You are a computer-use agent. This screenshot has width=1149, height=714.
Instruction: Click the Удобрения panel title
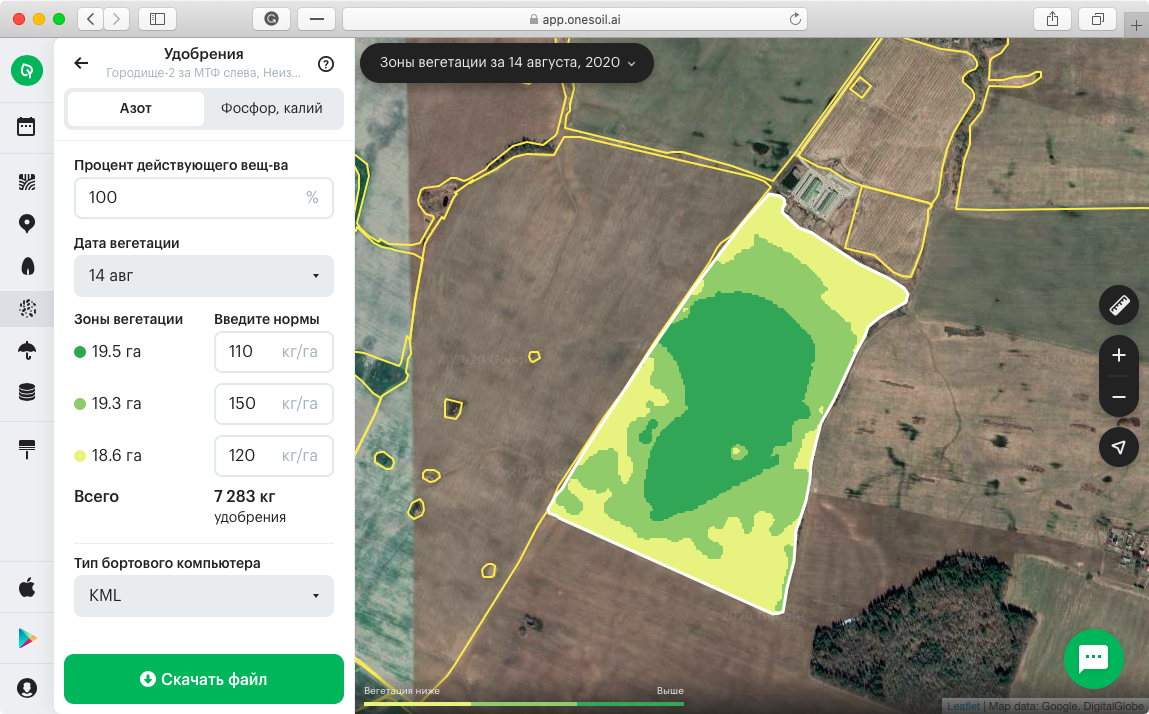[204, 54]
